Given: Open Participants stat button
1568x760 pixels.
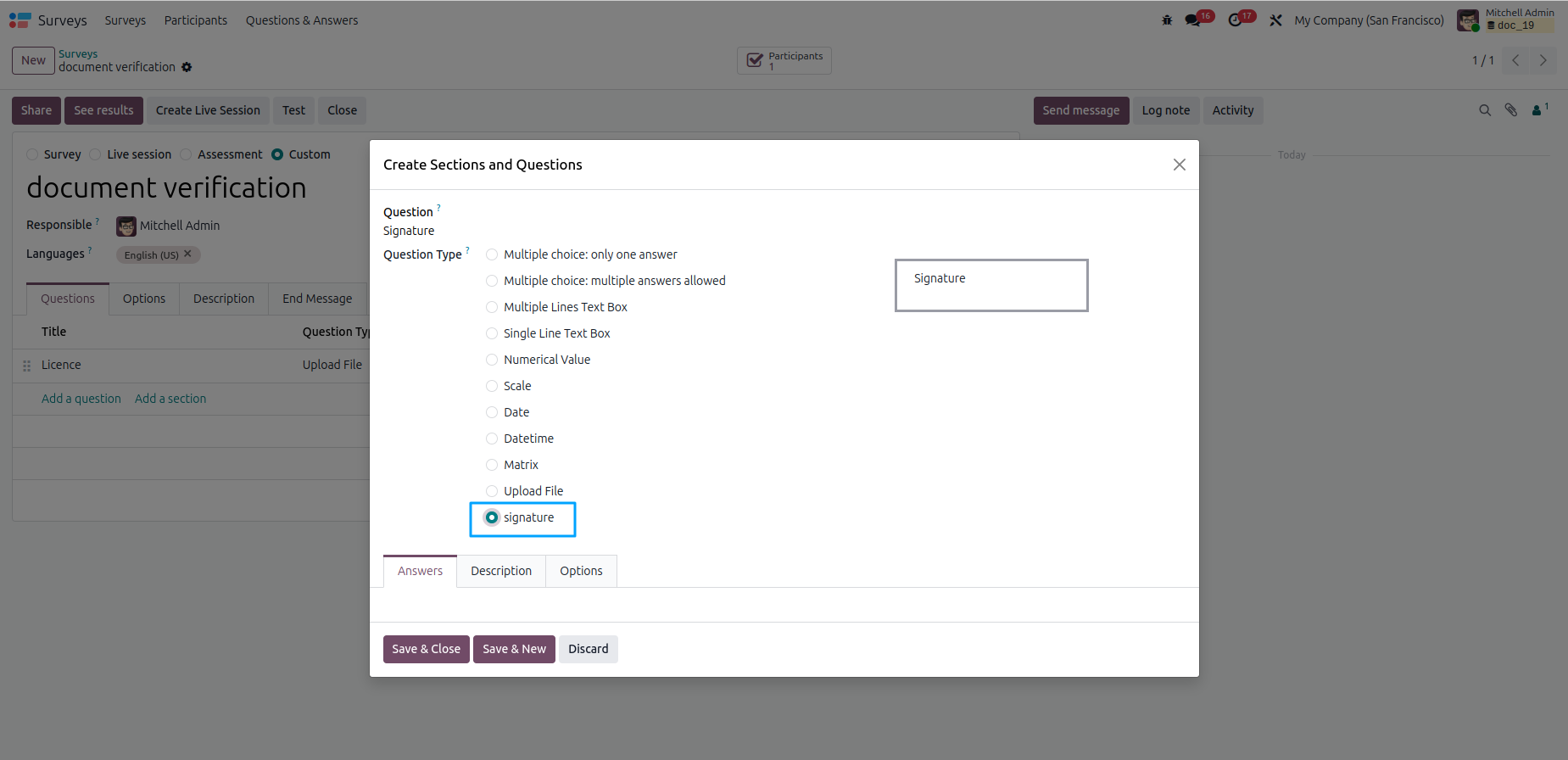Looking at the screenshot, I should [x=784, y=60].
